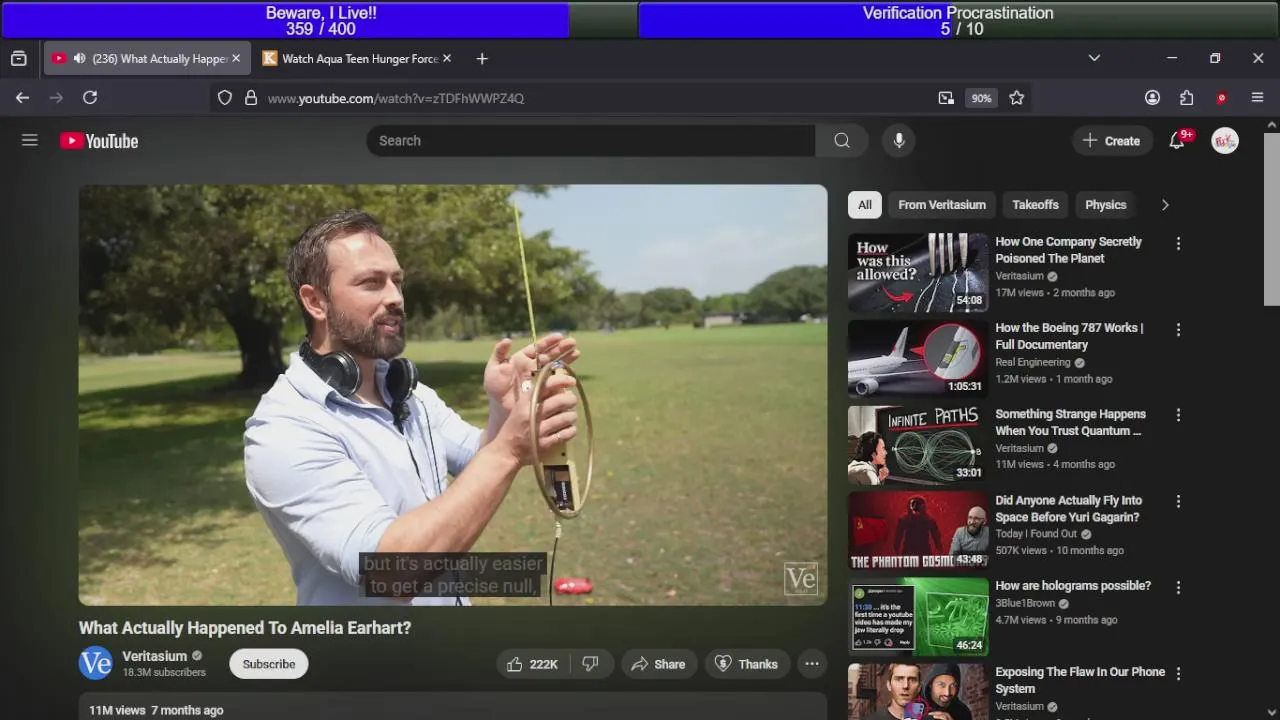Go to the YouTube home logo
Viewport: 1280px width, 720px height.
99,141
